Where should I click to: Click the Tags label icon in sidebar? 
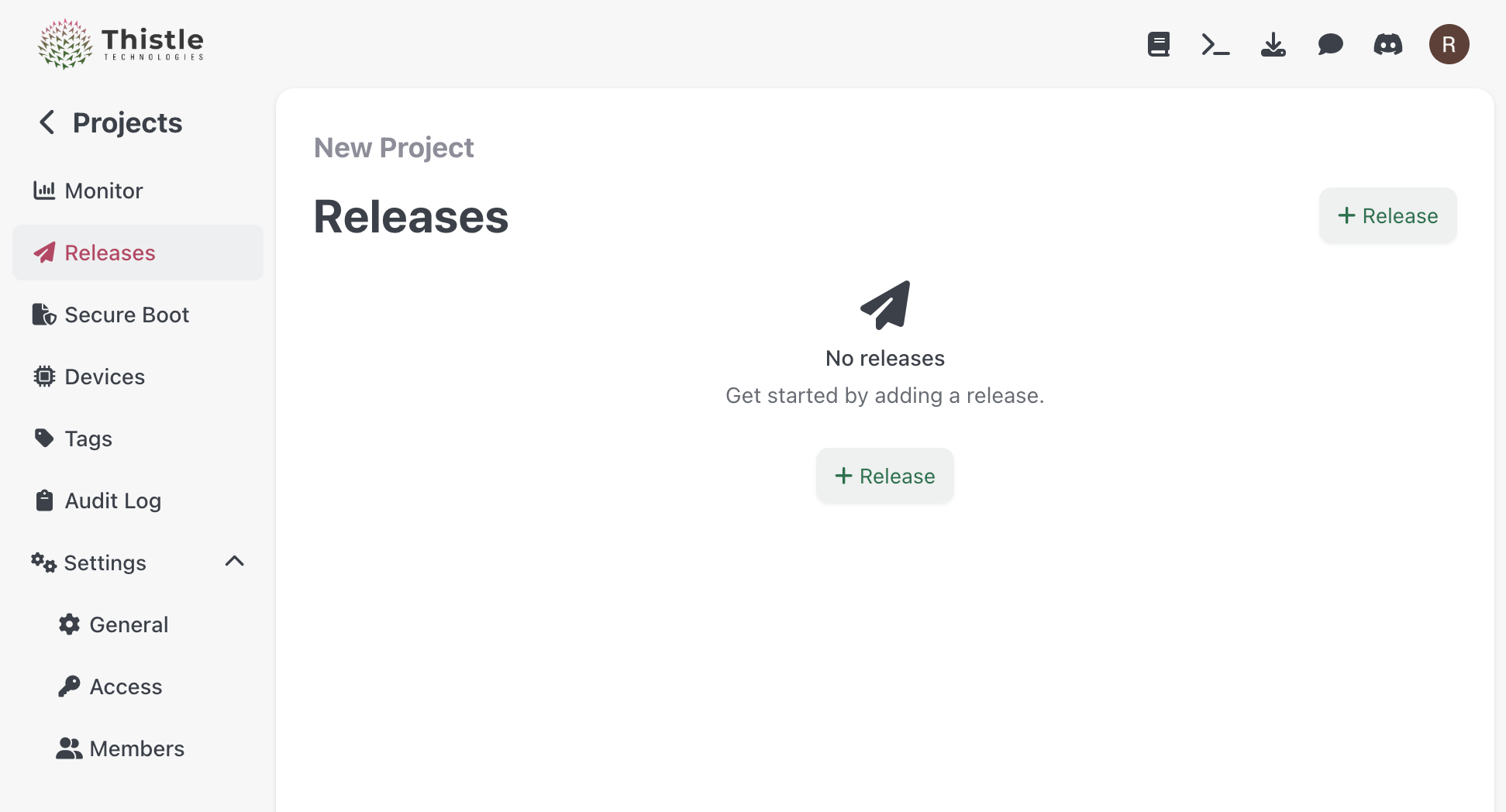coord(44,439)
